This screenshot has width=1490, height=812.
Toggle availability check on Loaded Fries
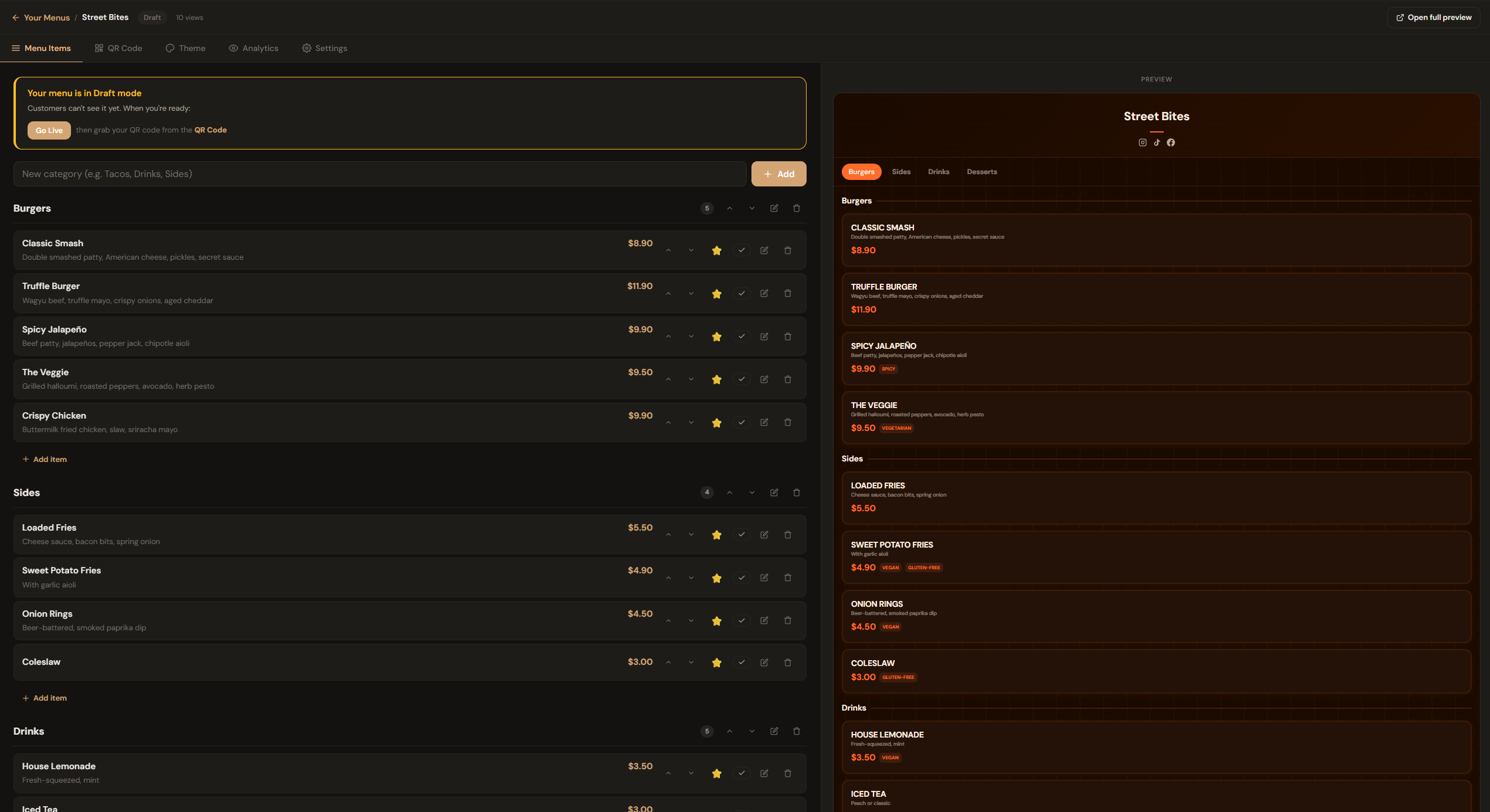(x=741, y=535)
